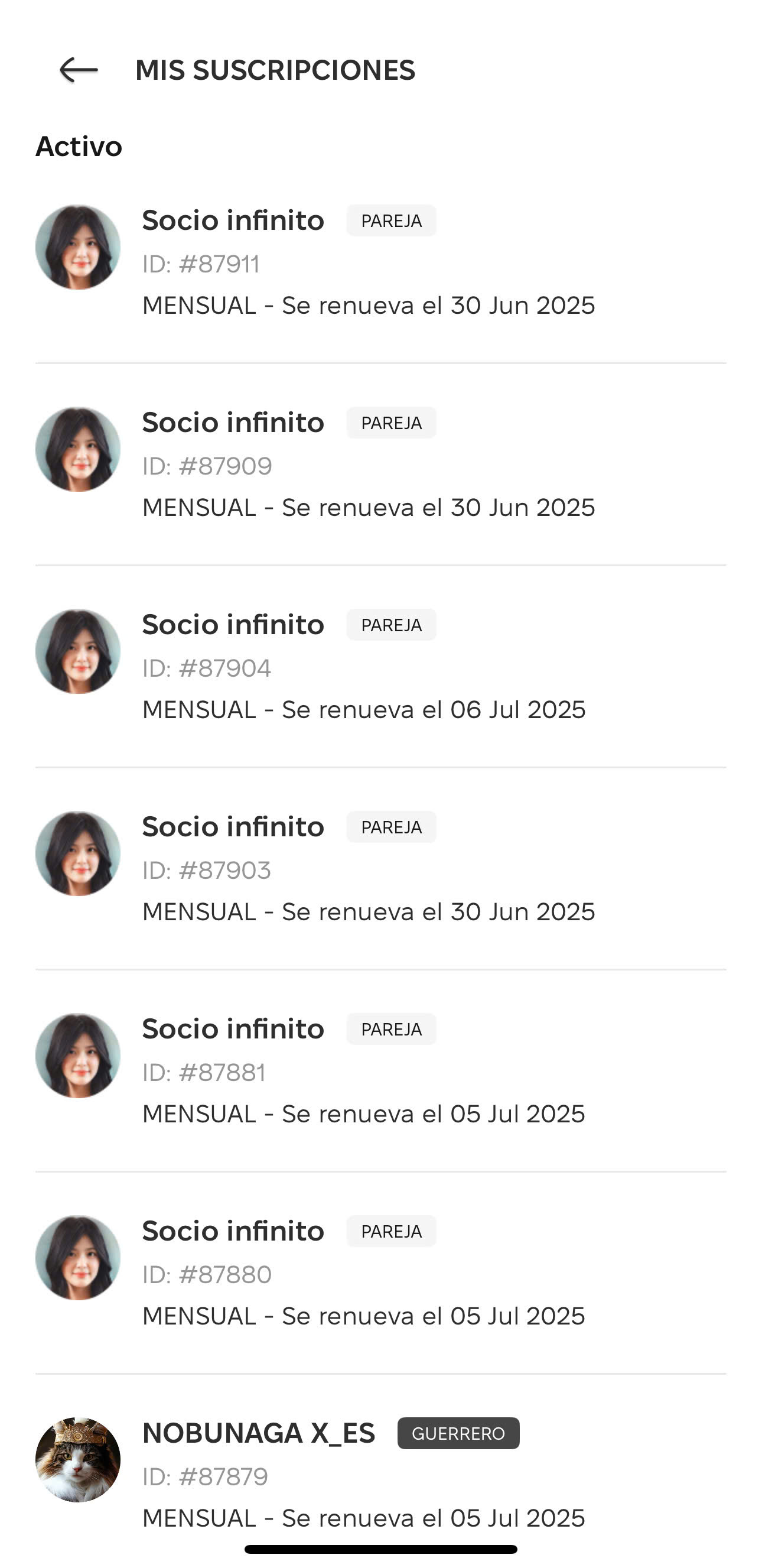Open NOBUNAGA X_ES subscription title

pyautogui.click(x=259, y=1433)
